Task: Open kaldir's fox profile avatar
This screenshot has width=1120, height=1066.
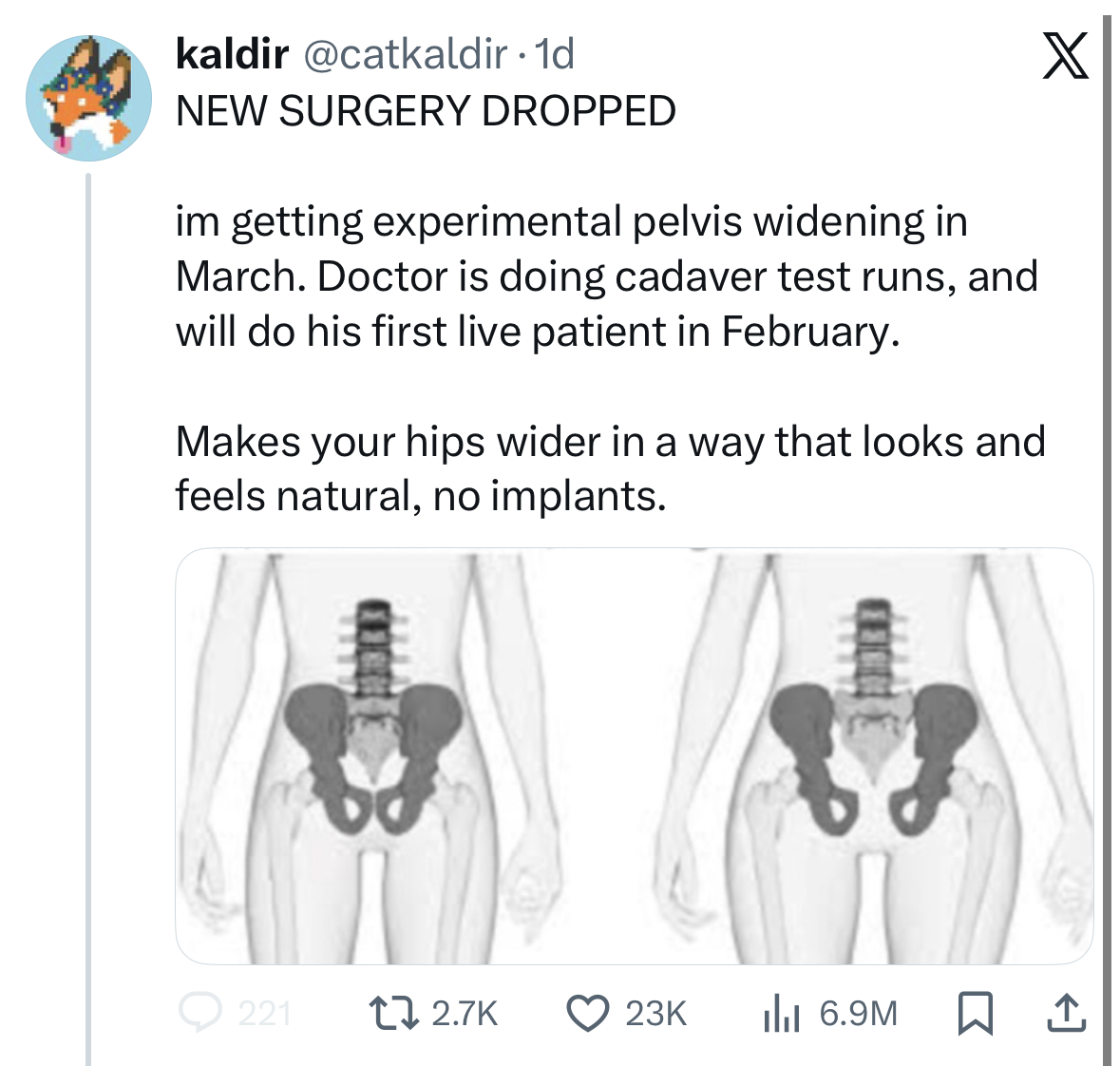Action: pyautogui.click(x=88, y=98)
